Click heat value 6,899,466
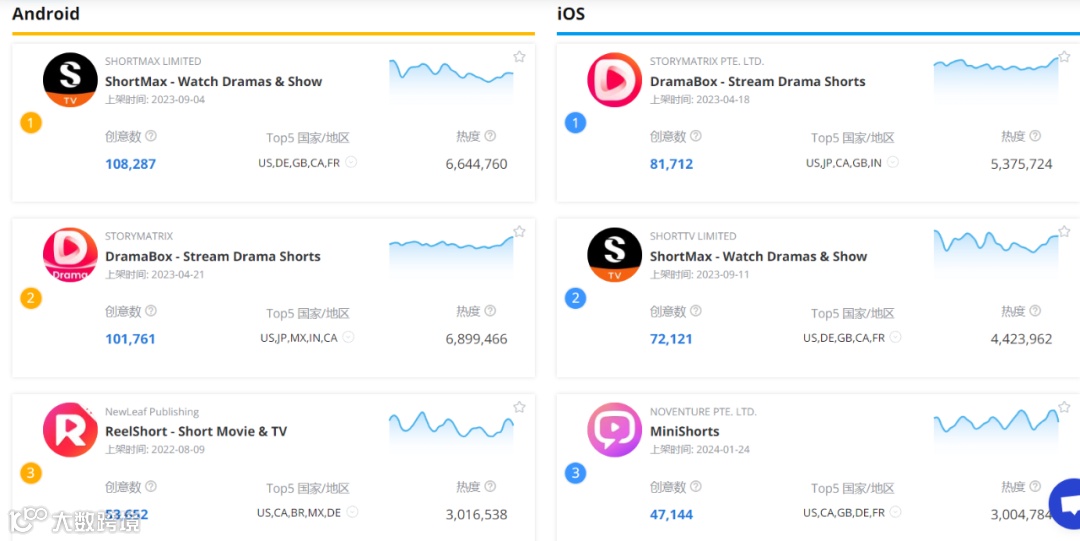 pos(477,339)
